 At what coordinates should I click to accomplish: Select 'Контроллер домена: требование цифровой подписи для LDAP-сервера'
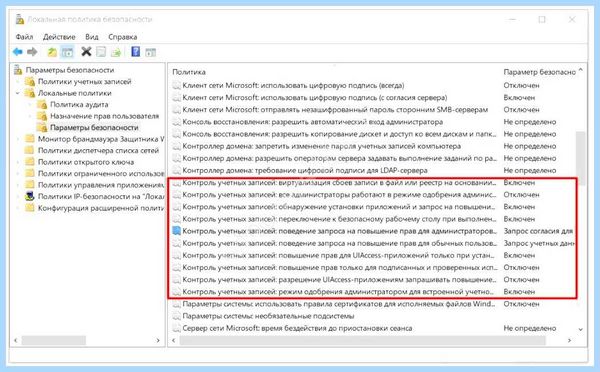pos(305,170)
